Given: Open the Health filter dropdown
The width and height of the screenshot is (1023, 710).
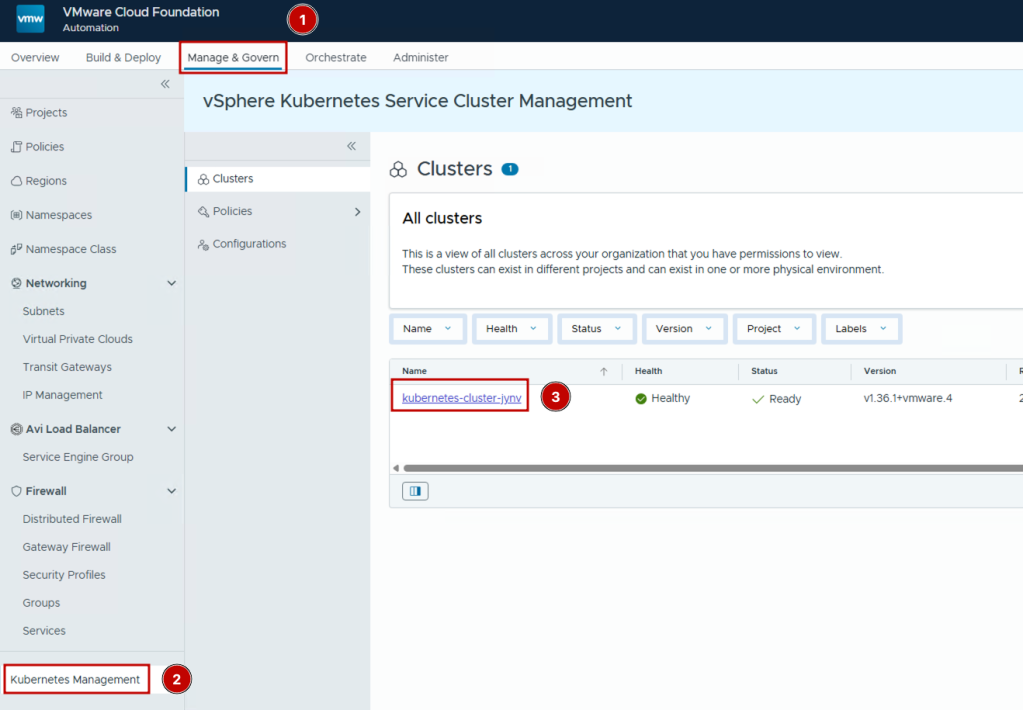Looking at the screenshot, I should 512,329.
